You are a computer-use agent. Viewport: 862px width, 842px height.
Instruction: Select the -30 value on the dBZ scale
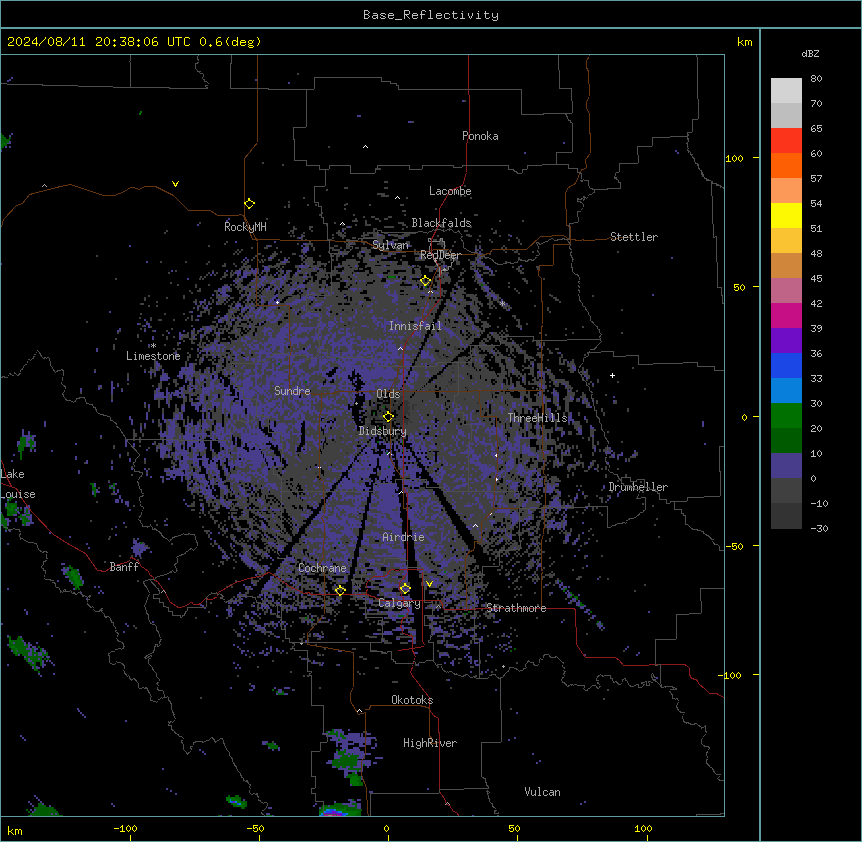point(819,528)
